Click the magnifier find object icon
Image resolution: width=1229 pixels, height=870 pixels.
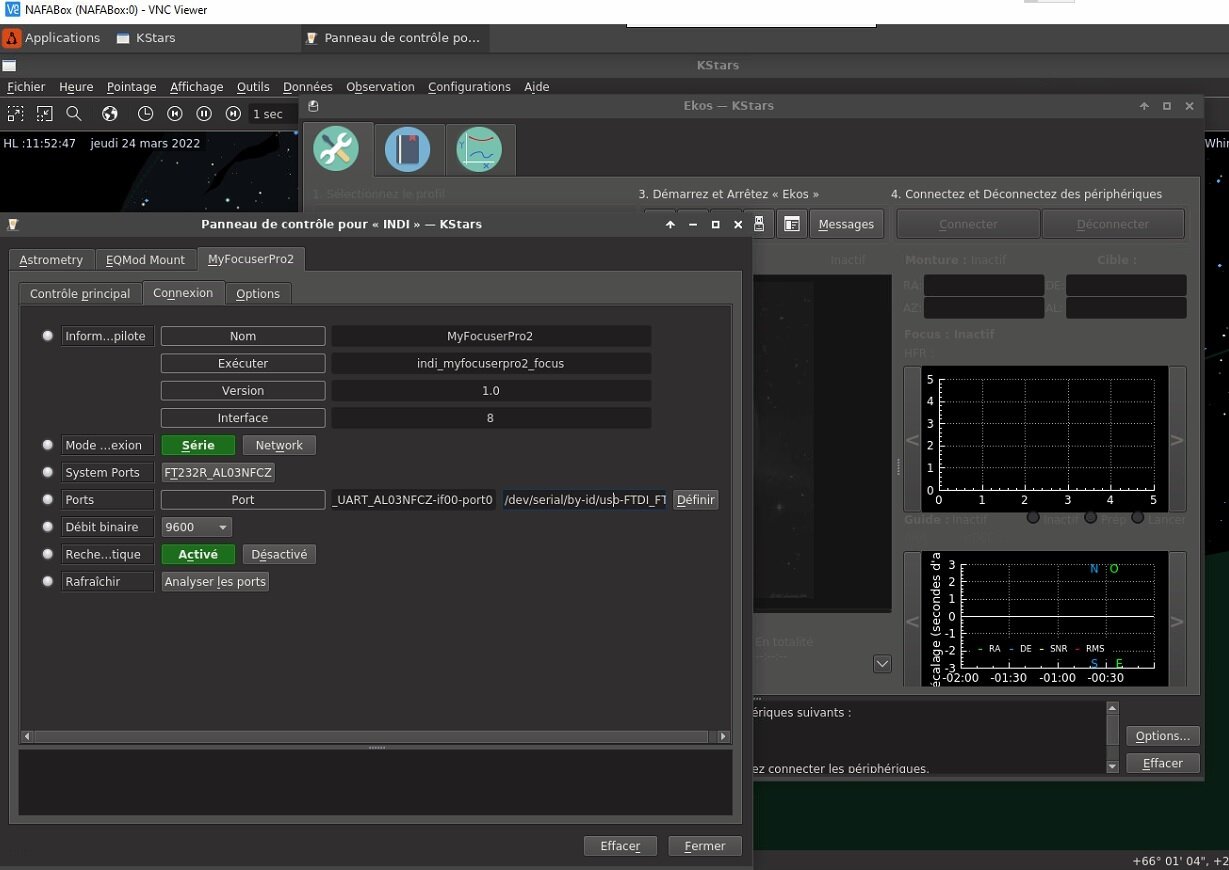pos(74,114)
